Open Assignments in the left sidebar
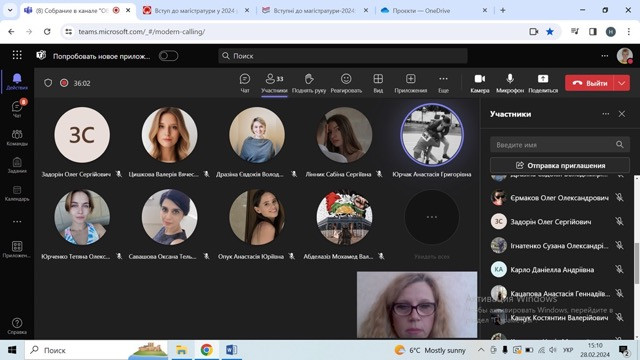The width and height of the screenshot is (640, 360). pos(17,165)
